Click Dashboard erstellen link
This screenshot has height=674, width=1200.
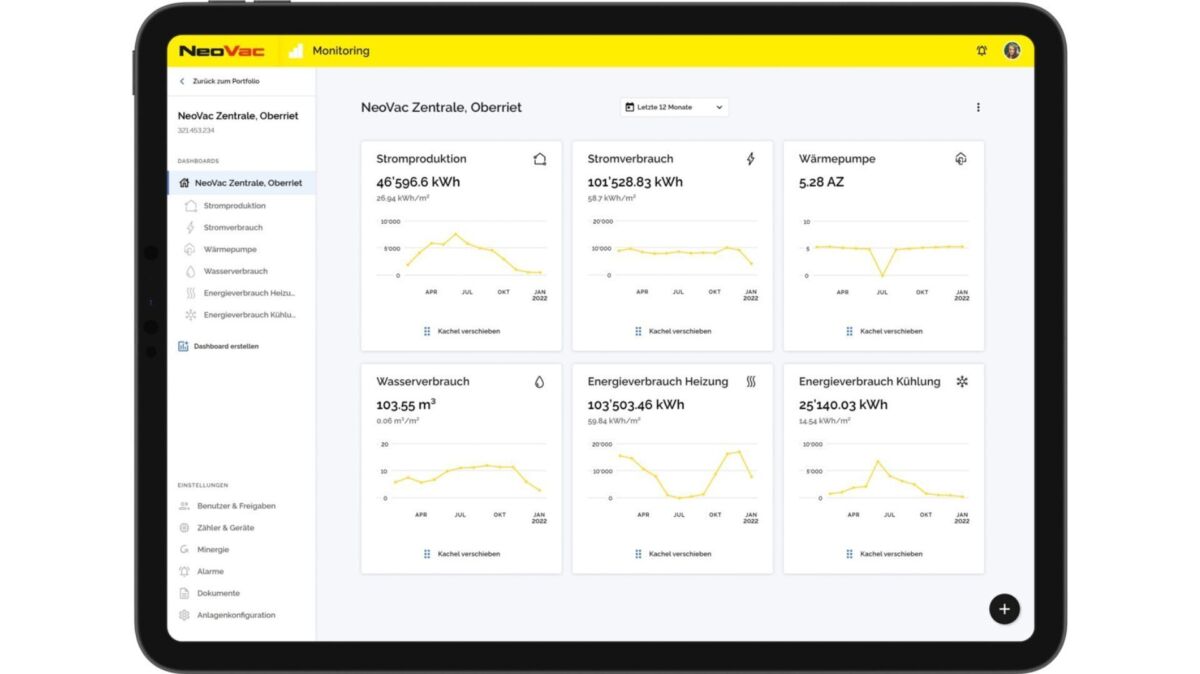[226, 346]
